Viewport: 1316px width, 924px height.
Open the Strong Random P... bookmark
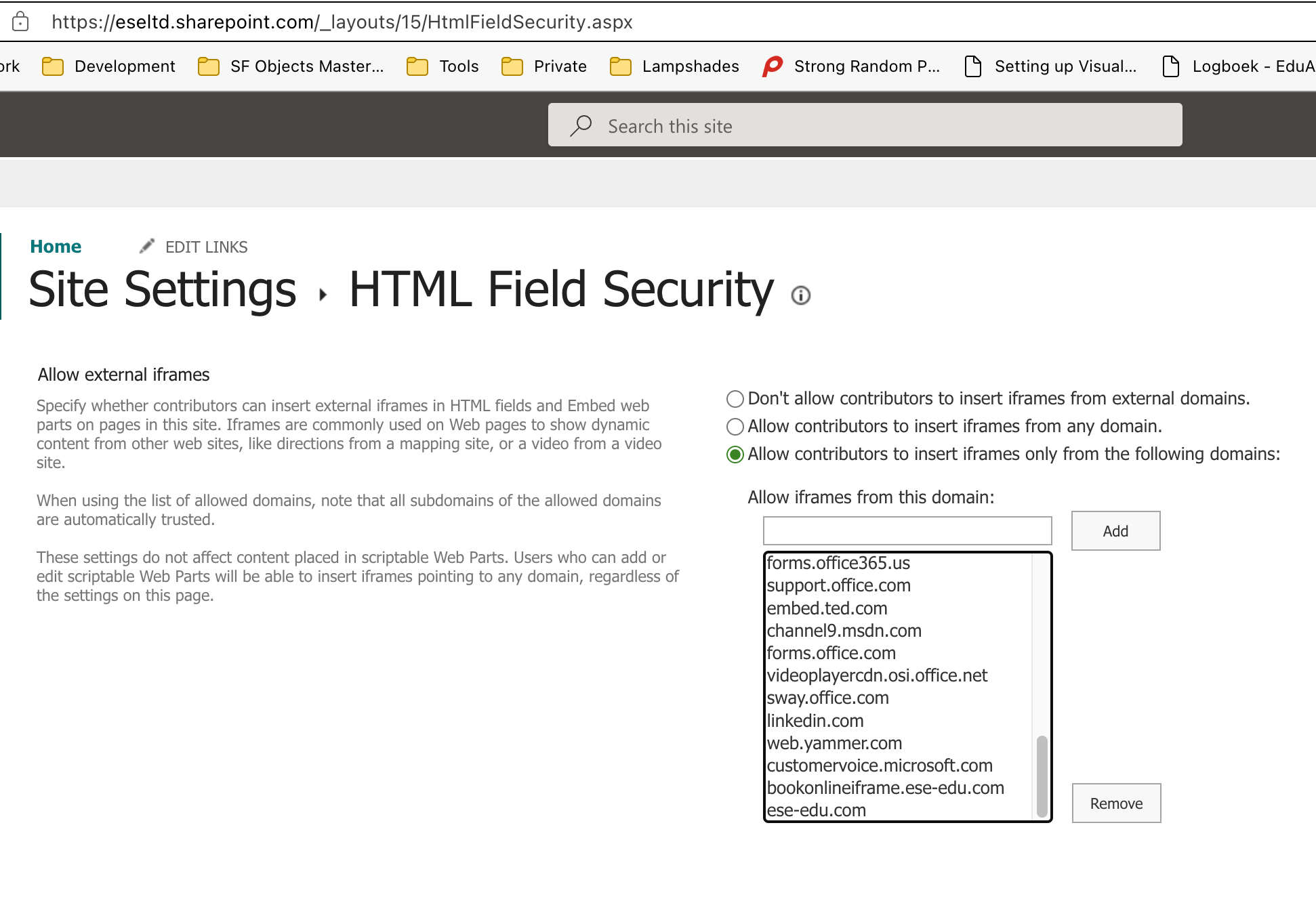click(851, 66)
